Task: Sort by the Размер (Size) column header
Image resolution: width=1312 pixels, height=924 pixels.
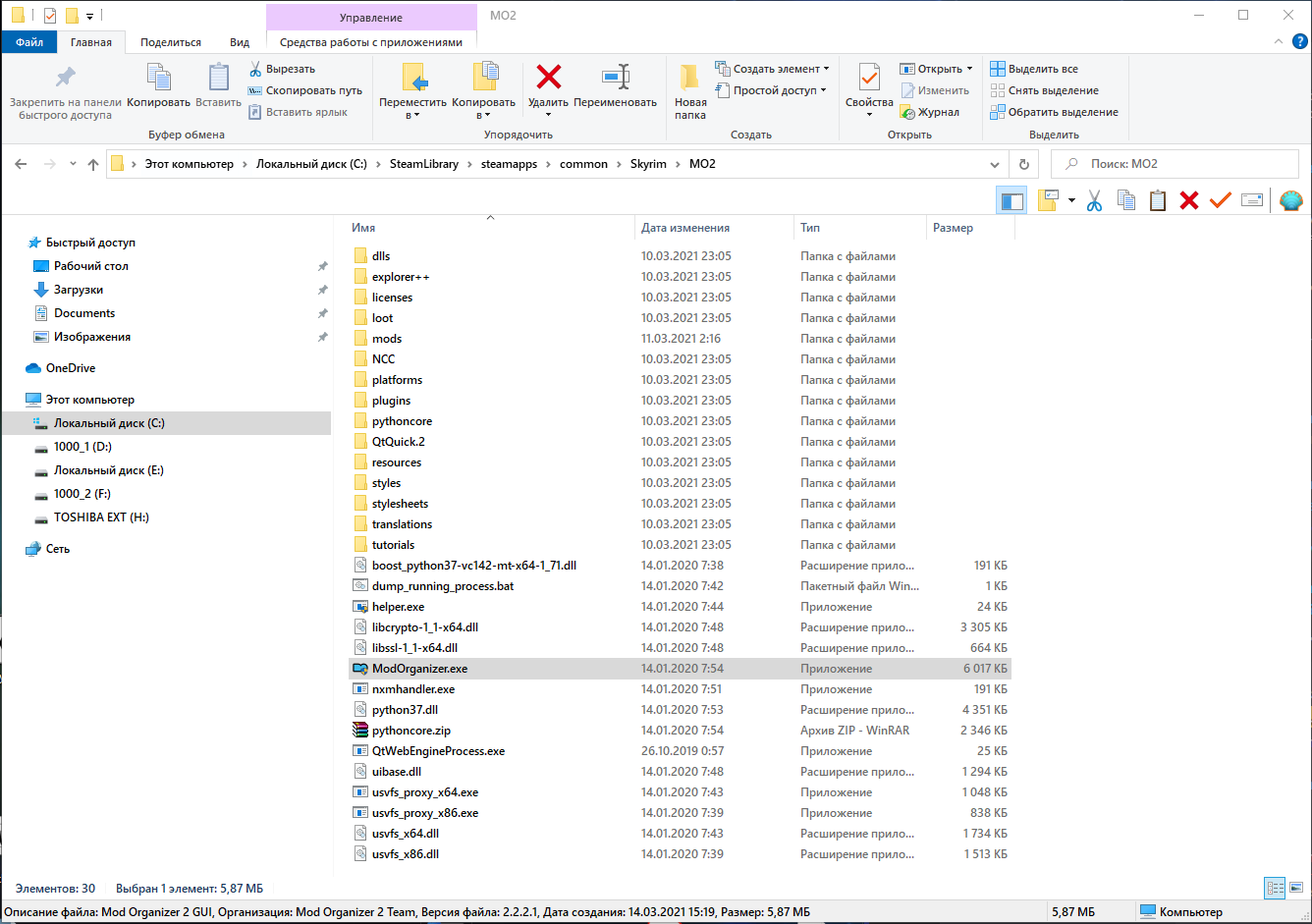Action: [x=971, y=228]
